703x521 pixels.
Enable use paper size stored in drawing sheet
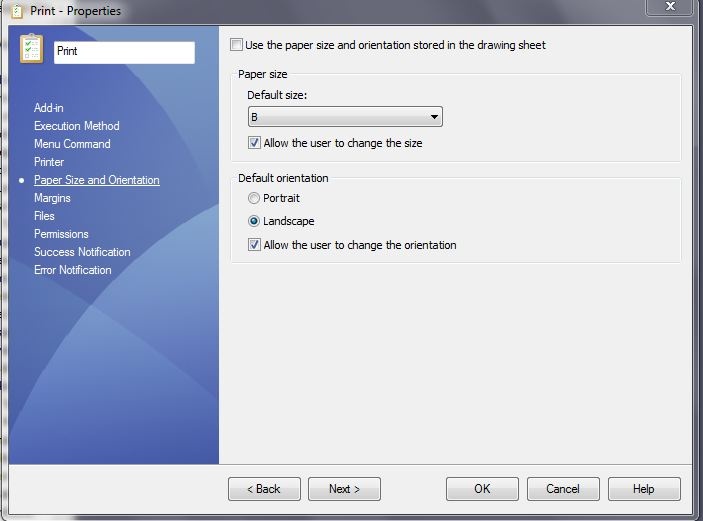point(236,45)
